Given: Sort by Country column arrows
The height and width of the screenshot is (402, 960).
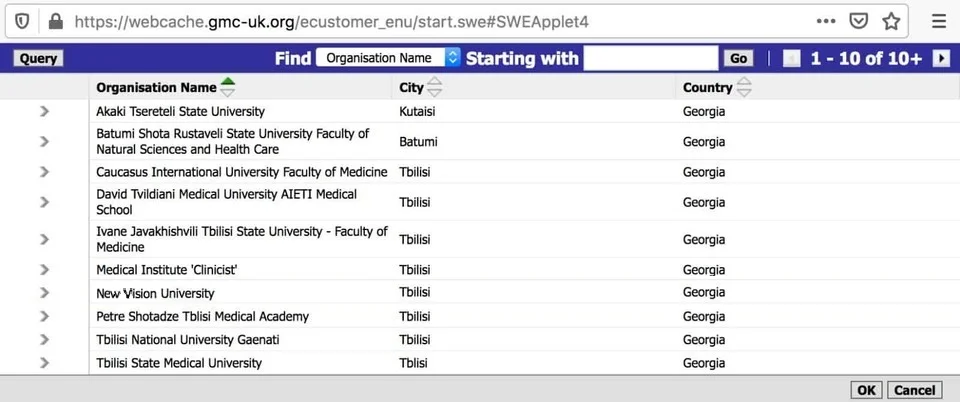Looking at the screenshot, I should (743, 87).
